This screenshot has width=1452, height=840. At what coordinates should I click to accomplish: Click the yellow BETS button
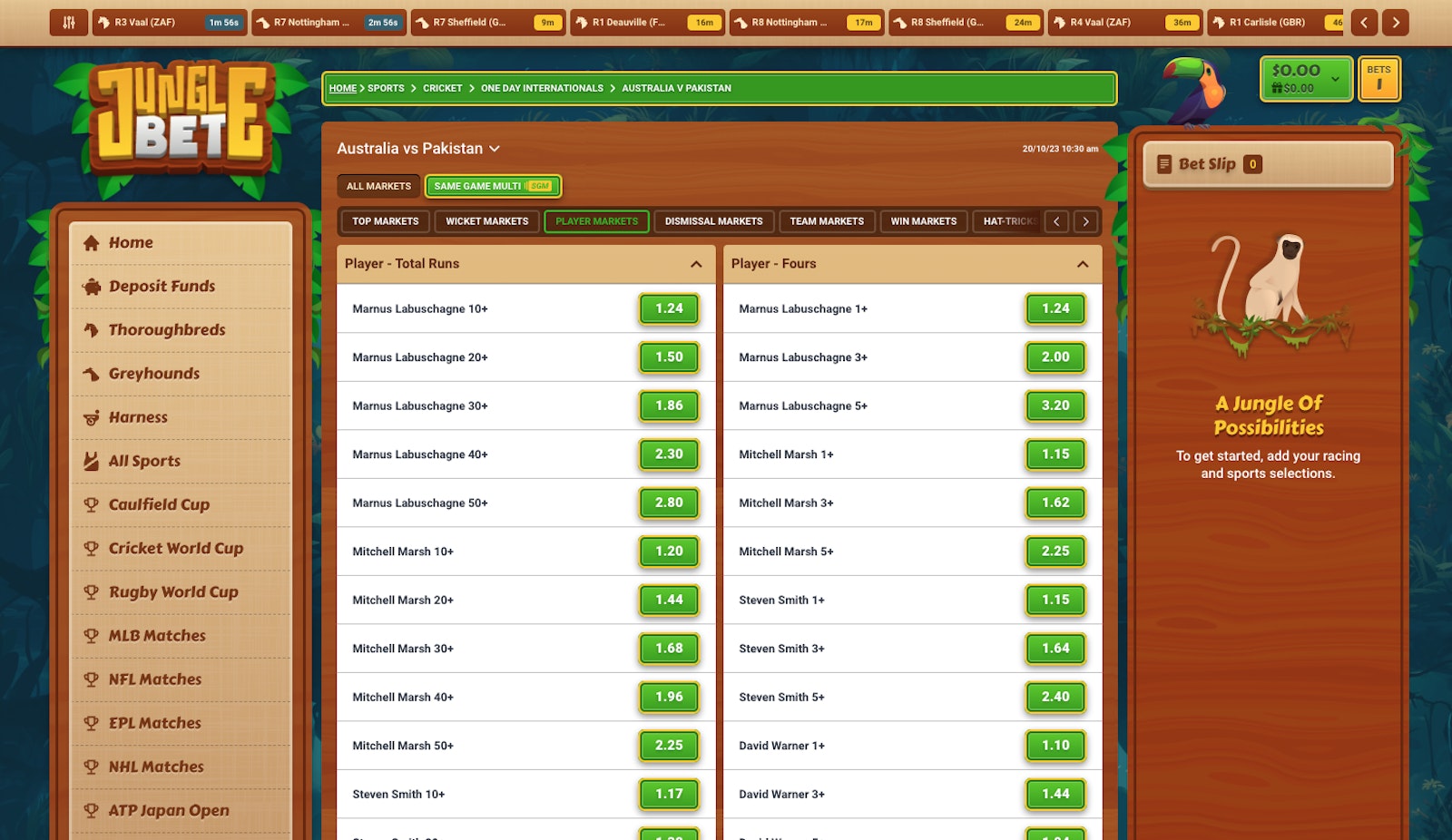pyautogui.click(x=1379, y=79)
